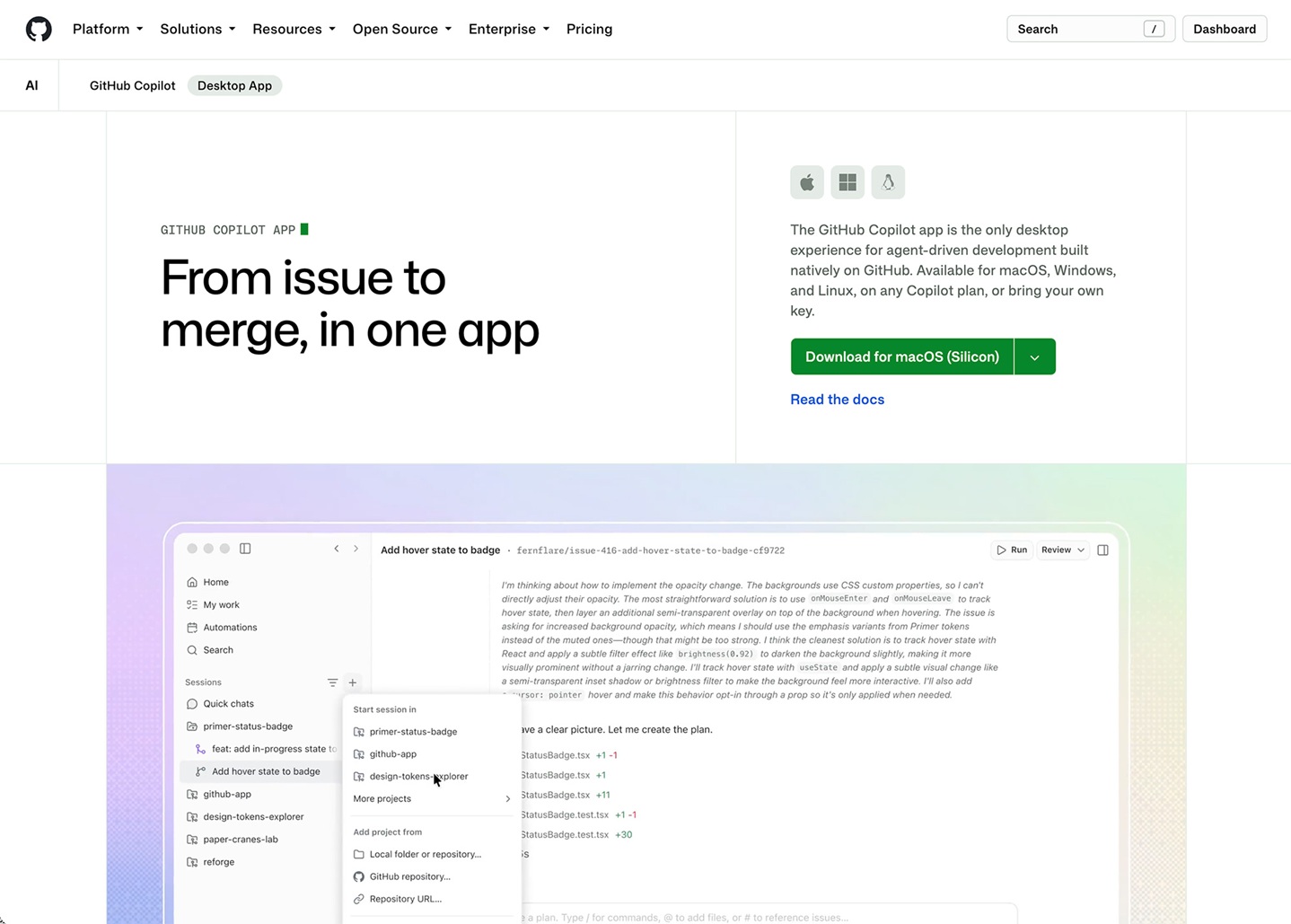The width and height of the screenshot is (1291, 924).
Task: Go forward with the right chevron arrow
Action: click(356, 549)
